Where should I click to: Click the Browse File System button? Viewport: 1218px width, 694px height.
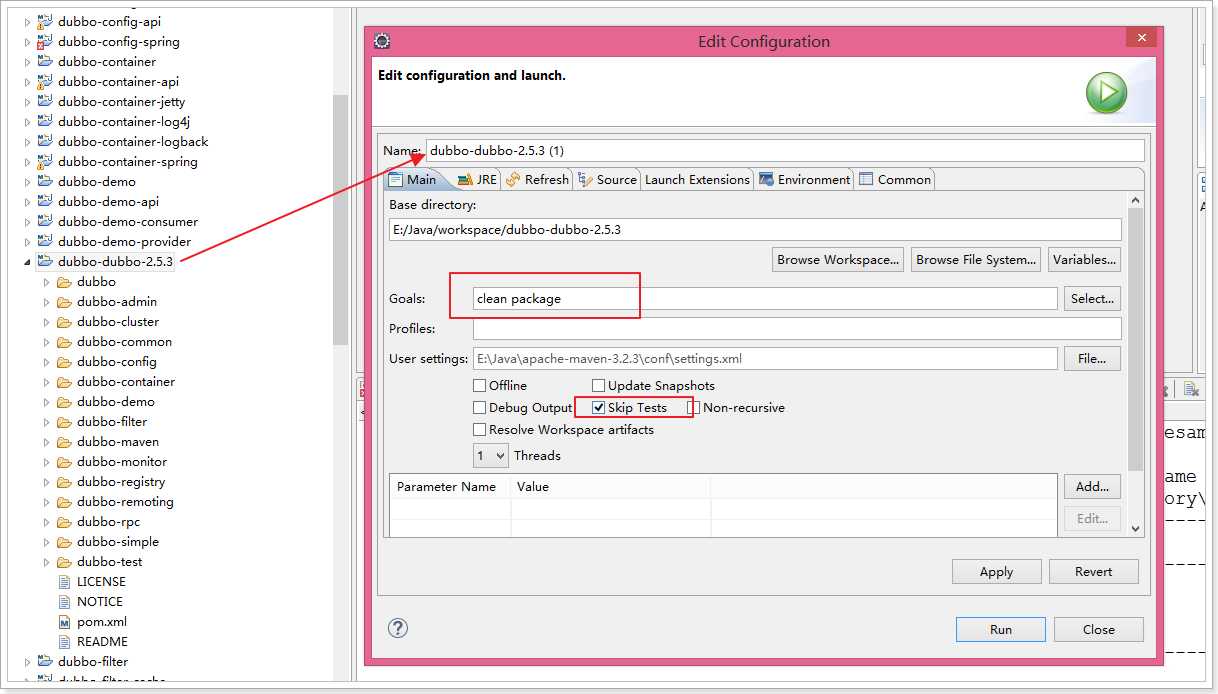(x=976, y=259)
